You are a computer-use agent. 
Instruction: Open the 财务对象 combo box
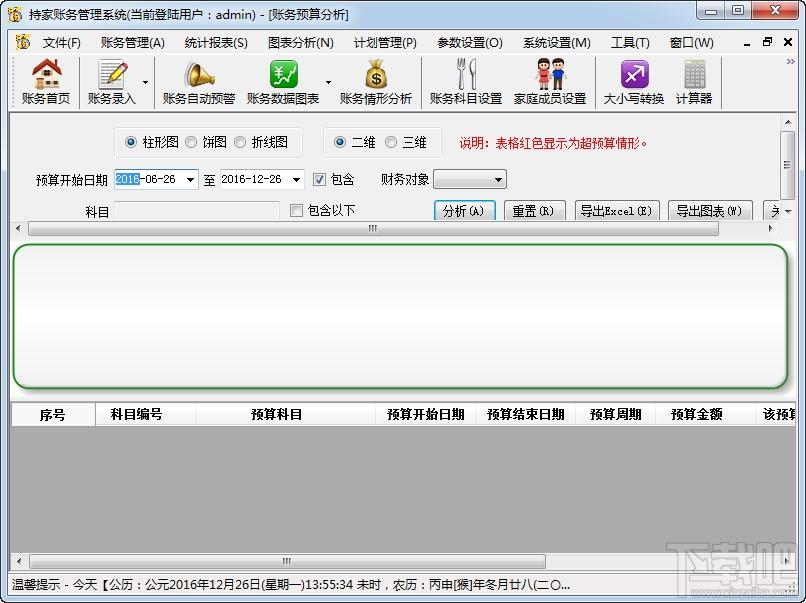pyautogui.click(x=470, y=179)
